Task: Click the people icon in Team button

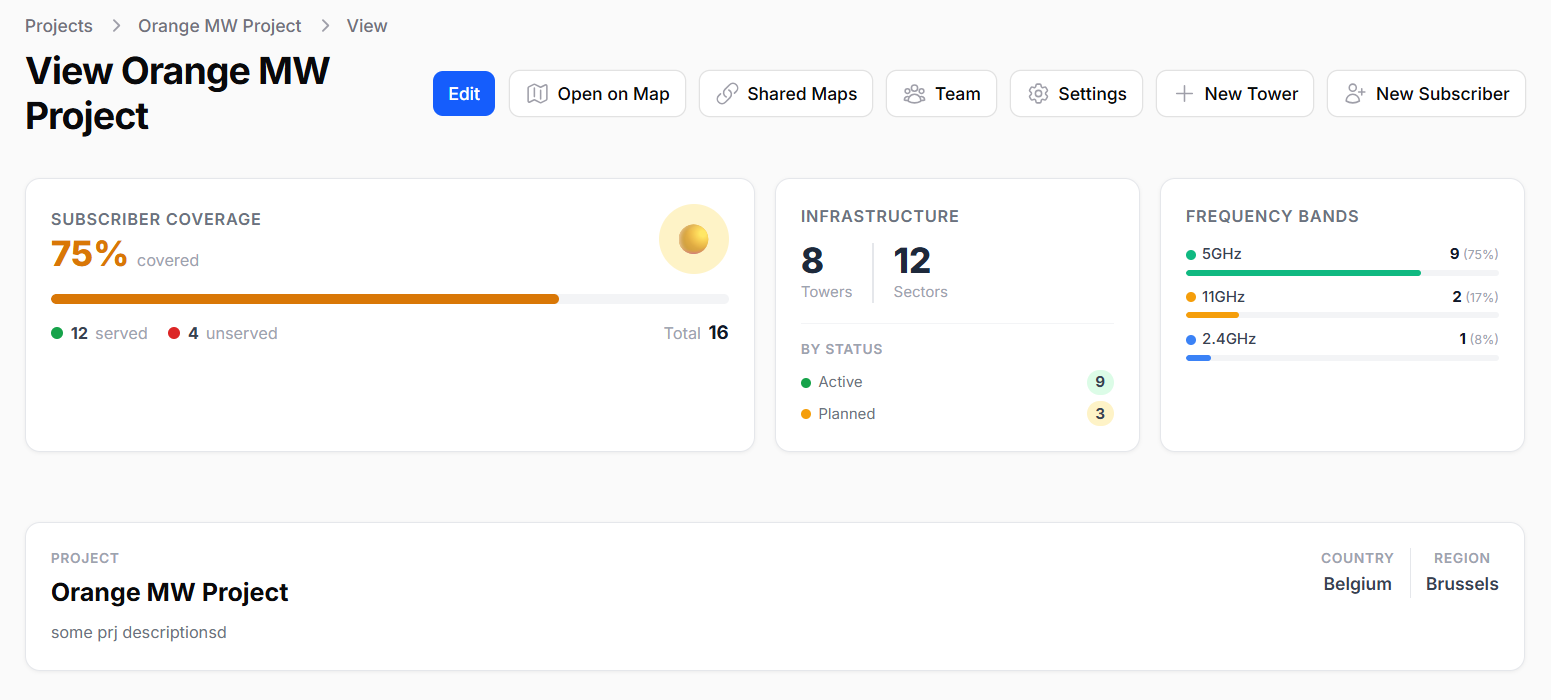Action: click(x=914, y=94)
